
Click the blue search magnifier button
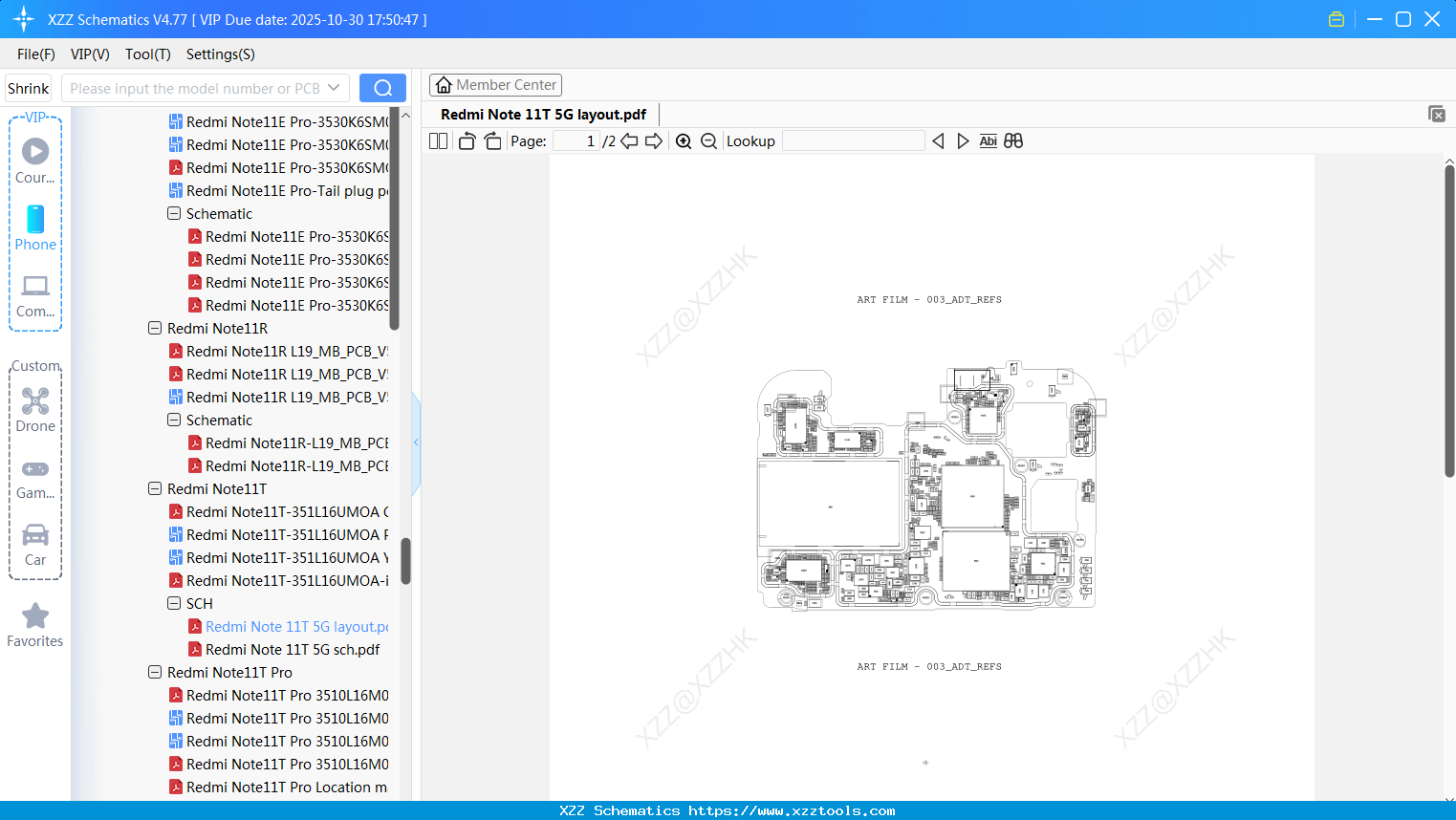[x=381, y=87]
